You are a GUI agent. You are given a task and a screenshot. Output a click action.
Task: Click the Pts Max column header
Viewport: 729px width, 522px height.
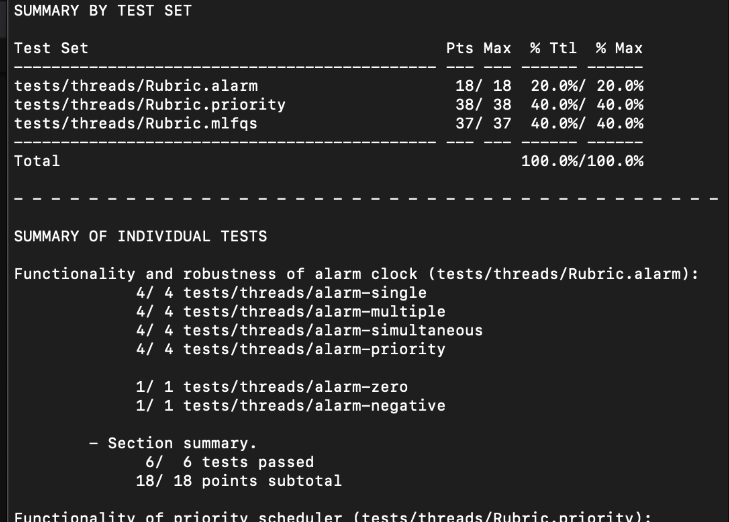click(x=478, y=48)
